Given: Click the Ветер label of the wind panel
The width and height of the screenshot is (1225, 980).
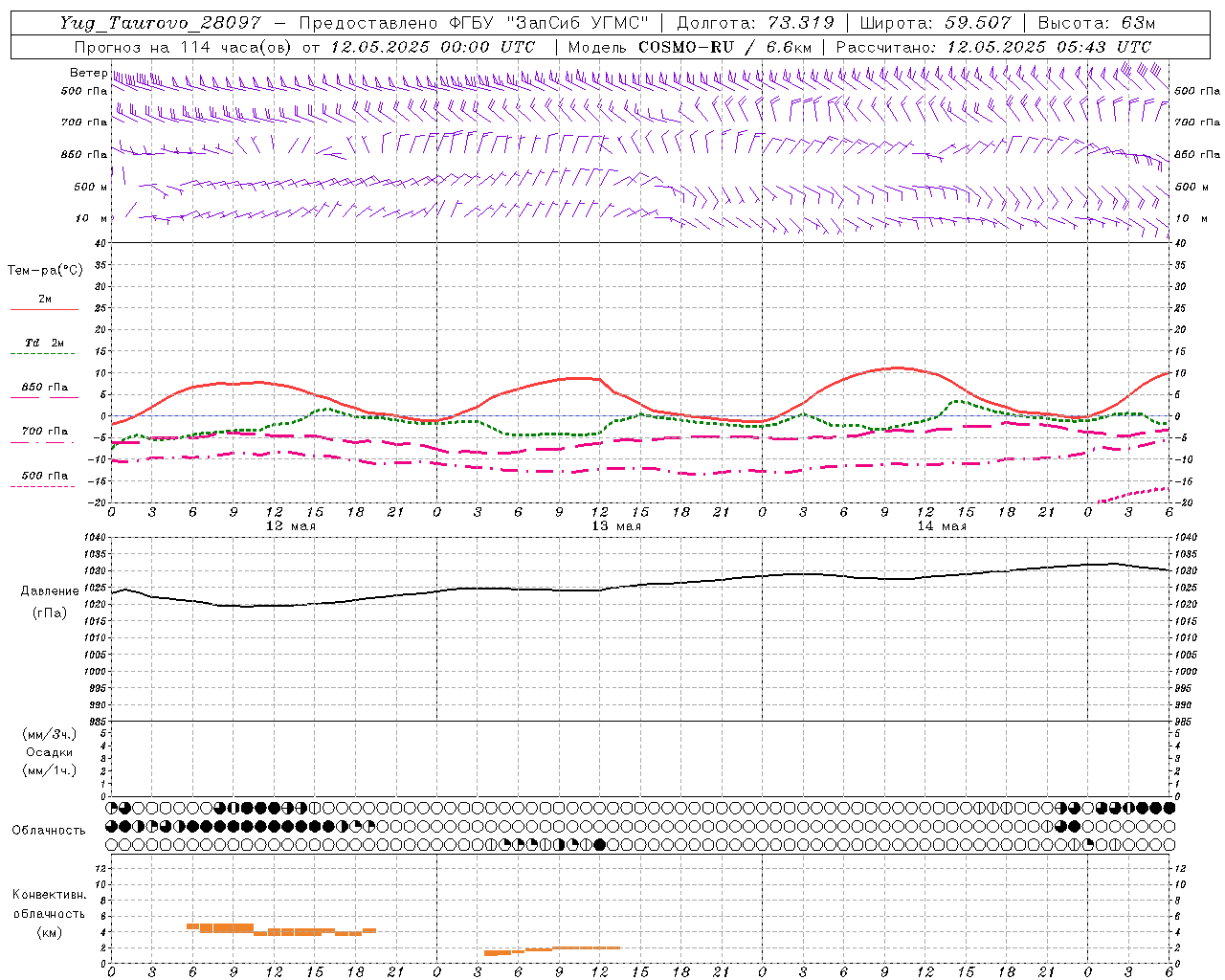Looking at the screenshot, I should click(x=88, y=73).
